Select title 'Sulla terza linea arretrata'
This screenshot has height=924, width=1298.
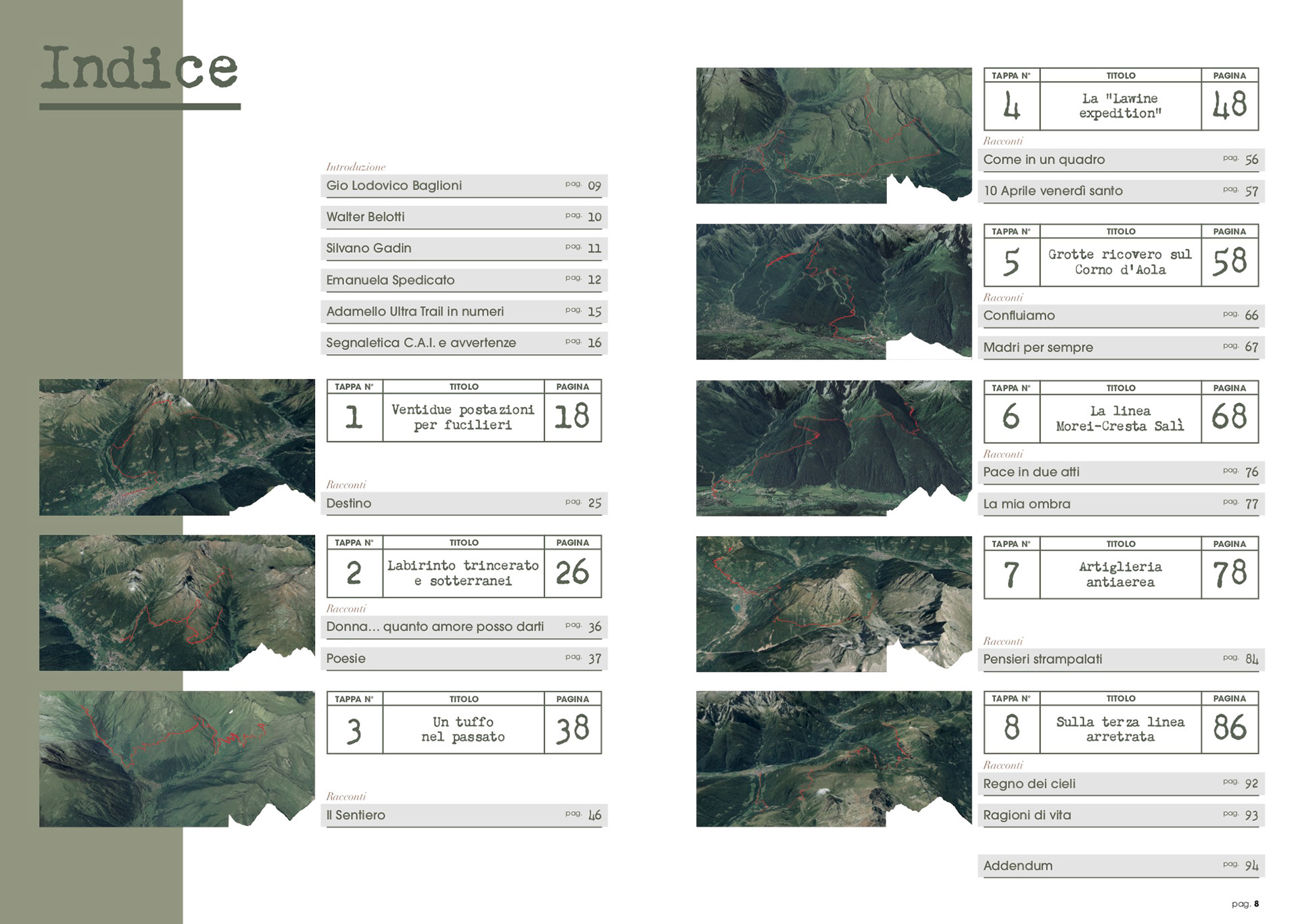point(1120,729)
